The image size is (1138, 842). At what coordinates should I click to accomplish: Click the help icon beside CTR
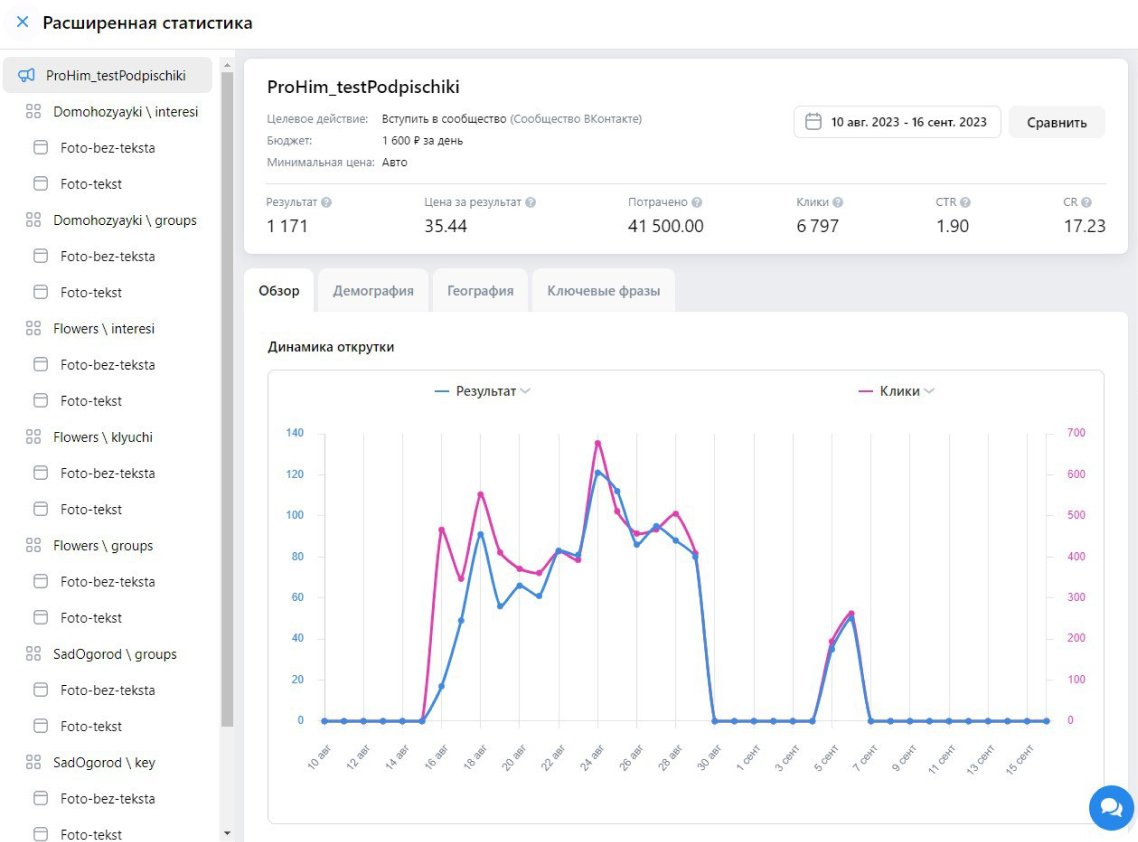(965, 202)
